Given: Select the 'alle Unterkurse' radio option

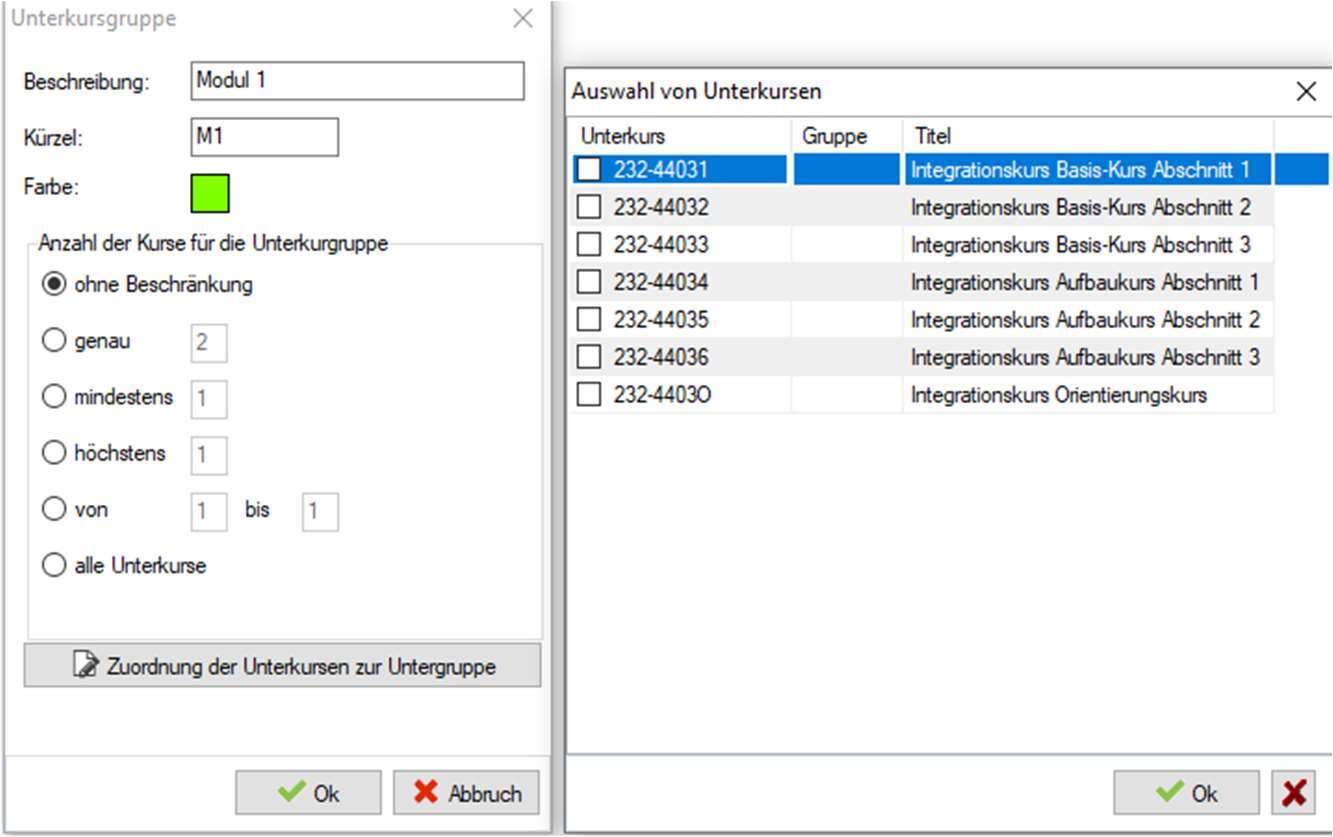Looking at the screenshot, I should pos(124,565).
